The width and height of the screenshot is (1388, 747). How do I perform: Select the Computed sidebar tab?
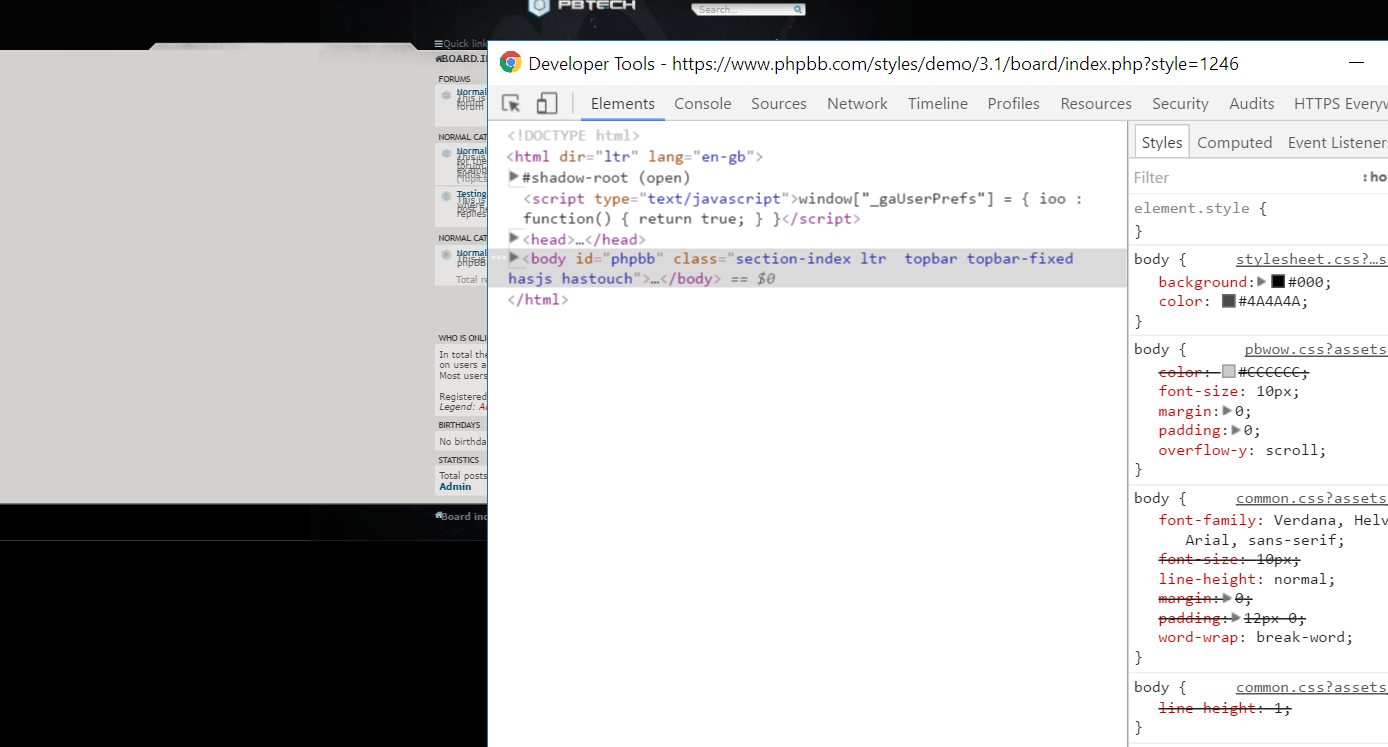1234,143
